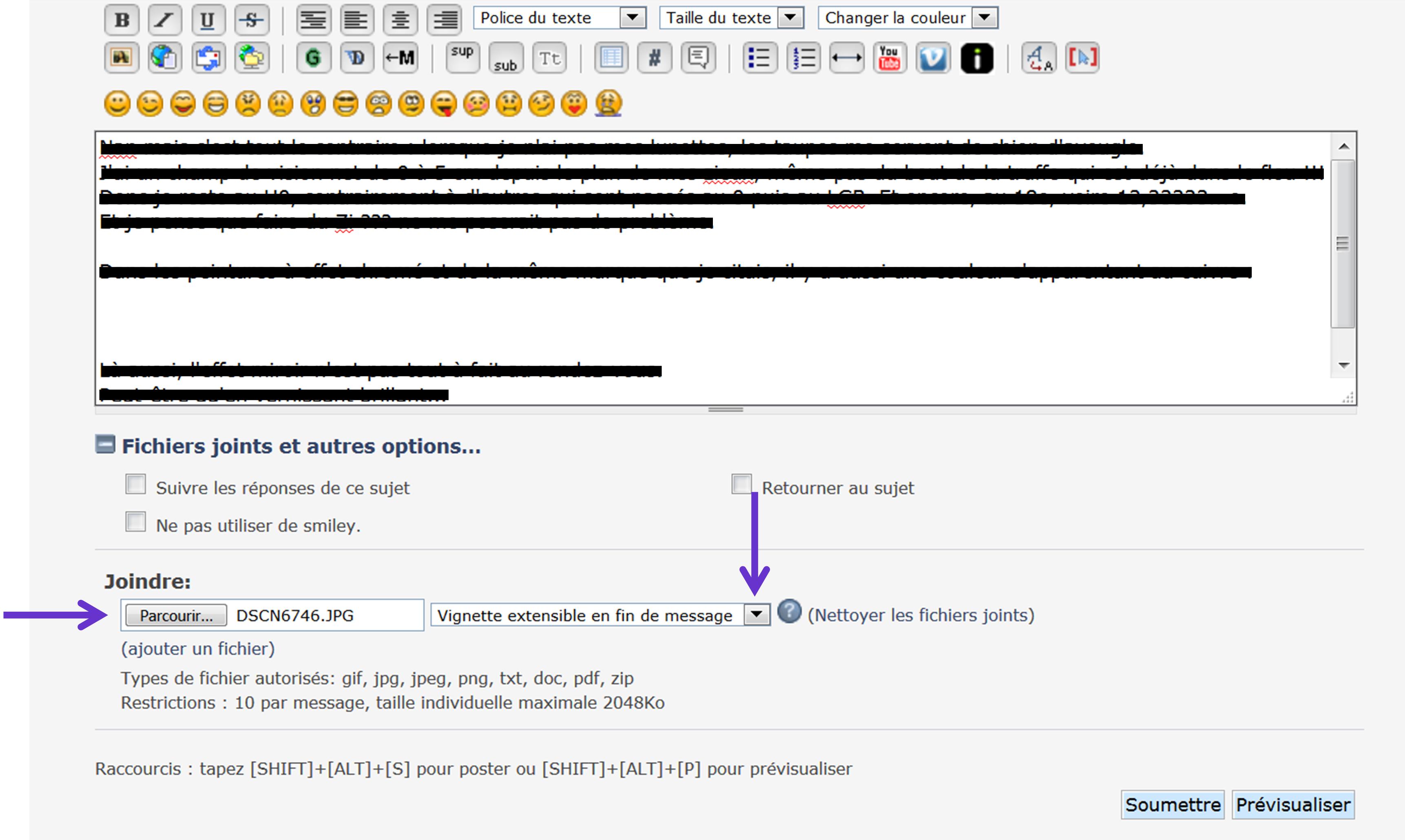Click the message text area scrollbar up arrow
The width and height of the screenshot is (1405, 840).
[x=1343, y=147]
